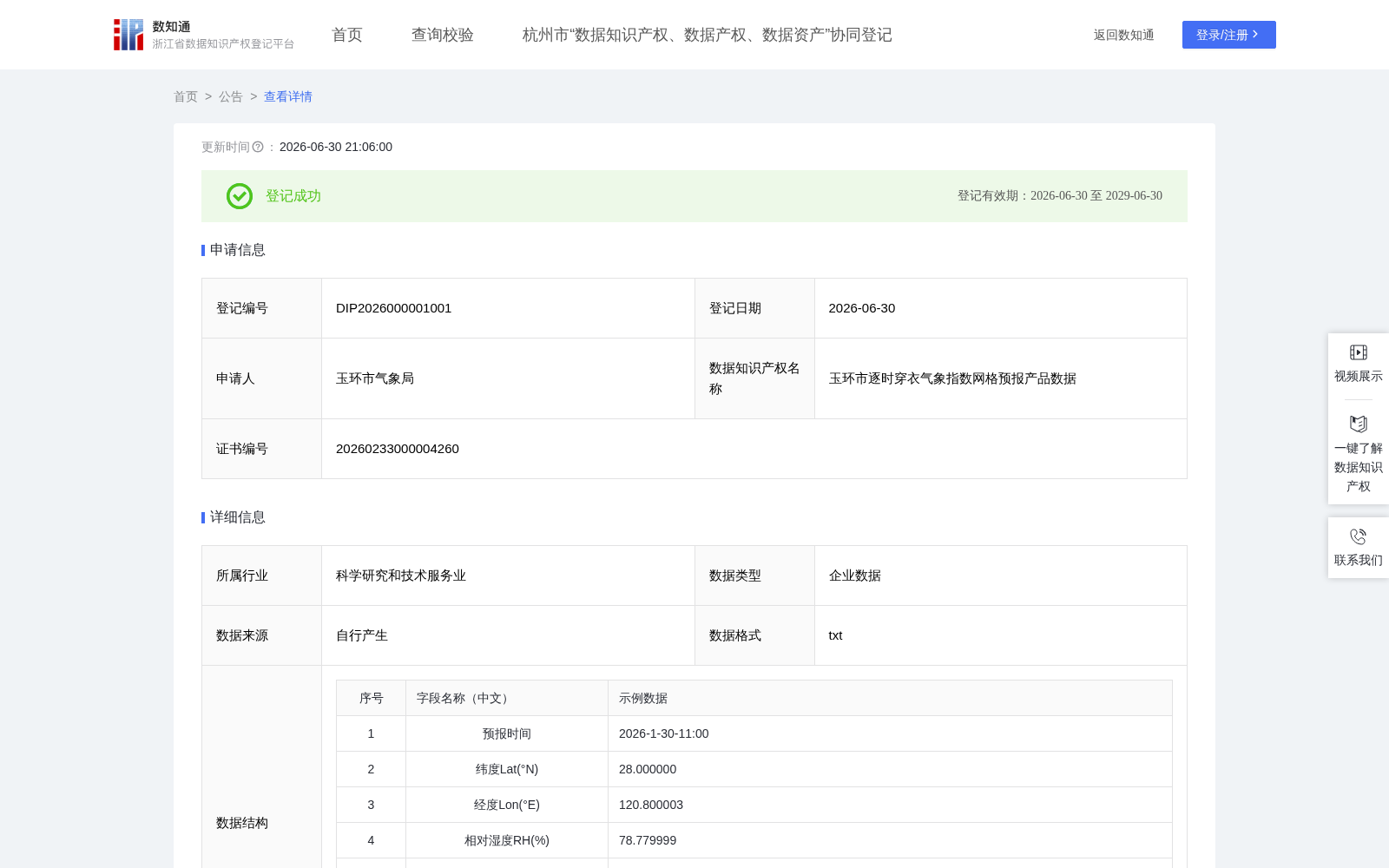This screenshot has width=1389, height=868.
Task: Click data source value 自行产生
Action: [362, 635]
